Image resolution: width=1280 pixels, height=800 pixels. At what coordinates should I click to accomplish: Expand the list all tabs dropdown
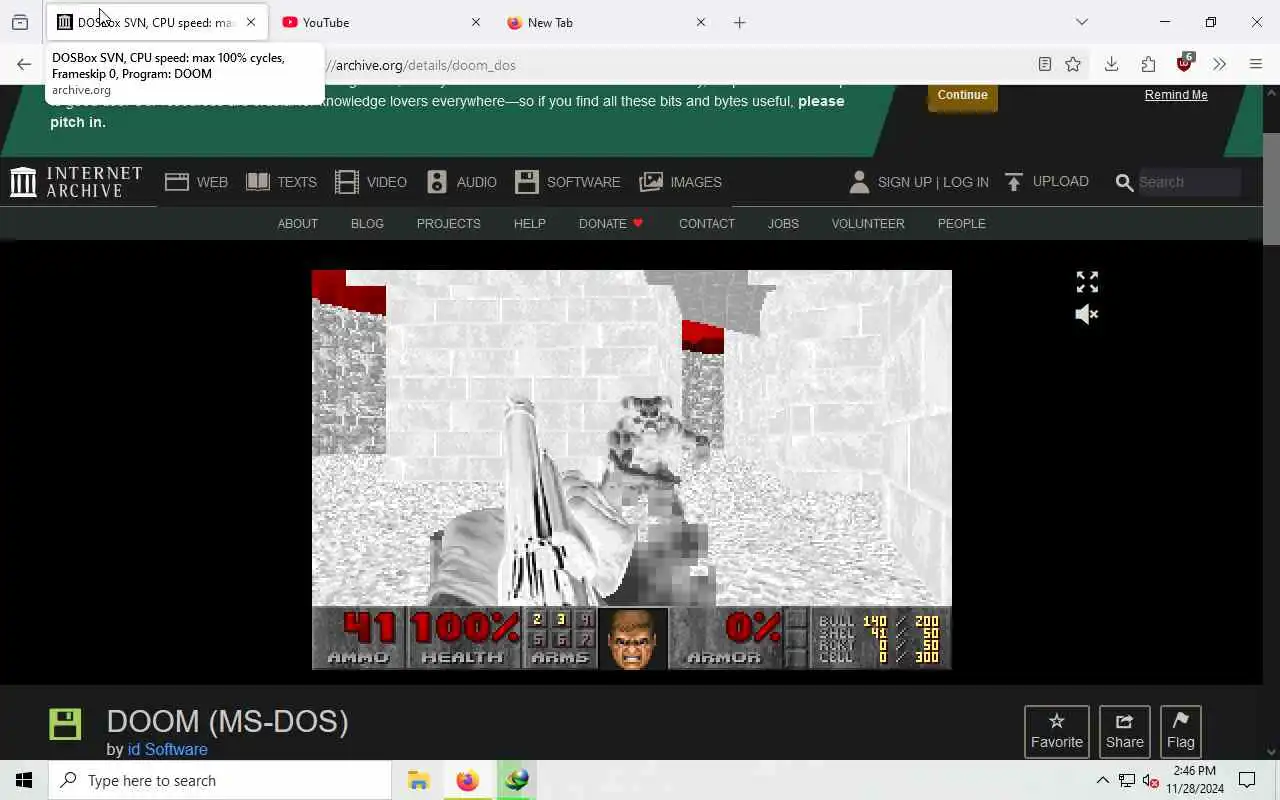(1082, 22)
